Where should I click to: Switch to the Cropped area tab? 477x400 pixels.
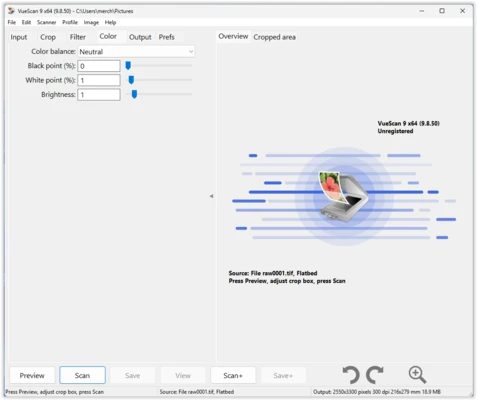274,37
